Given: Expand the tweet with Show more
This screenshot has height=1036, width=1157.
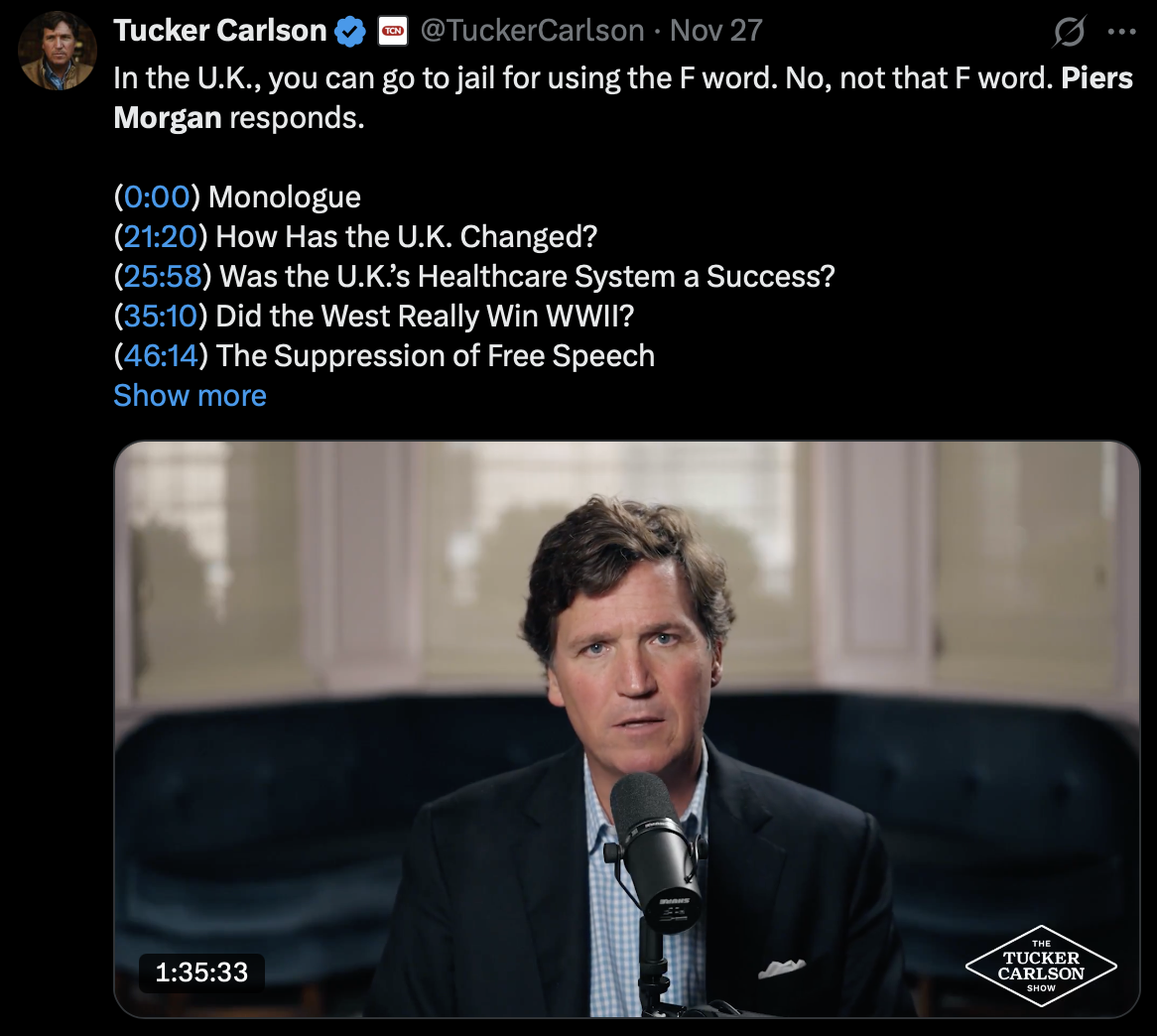Looking at the screenshot, I should pyautogui.click(x=190, y=396).
